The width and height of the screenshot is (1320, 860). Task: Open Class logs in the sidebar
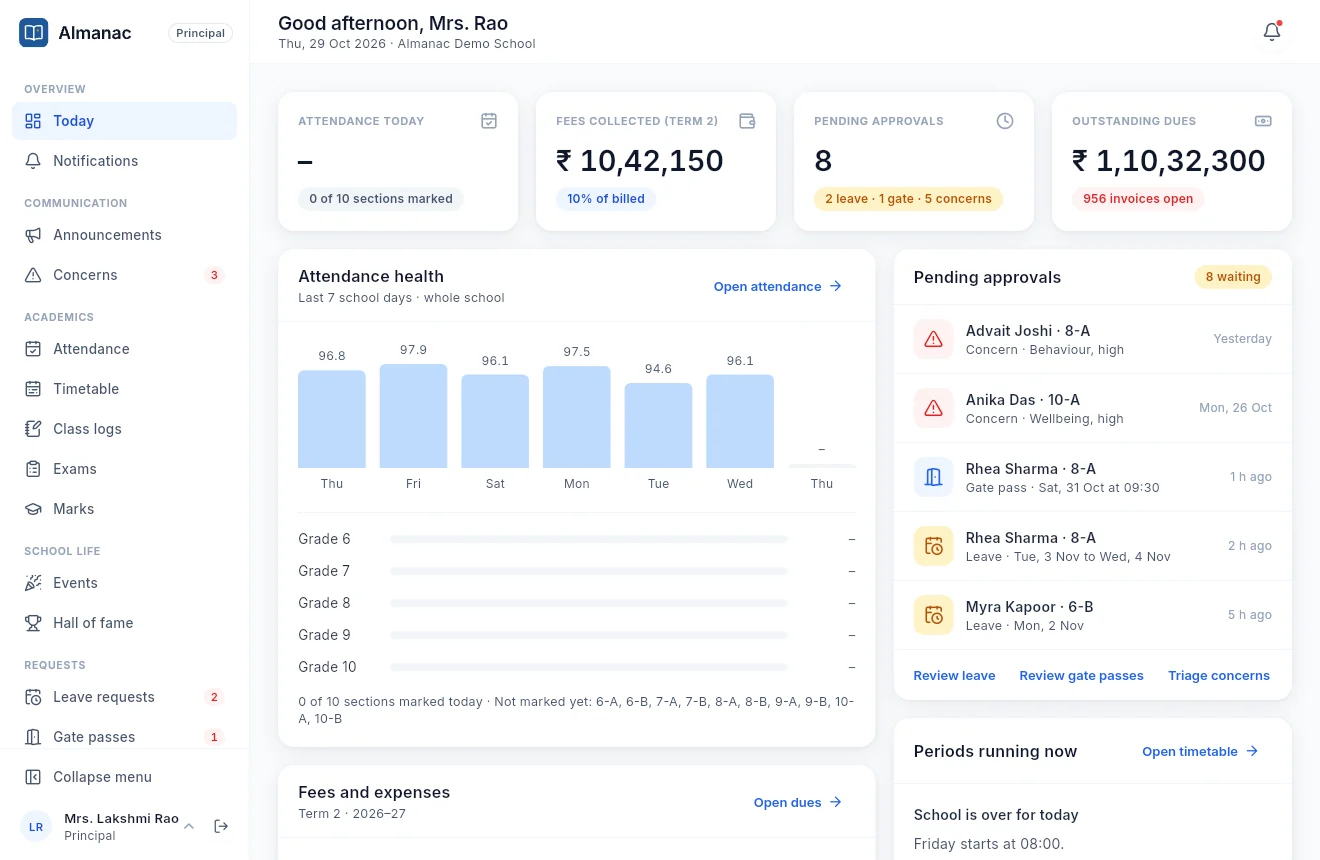(124, 429)
